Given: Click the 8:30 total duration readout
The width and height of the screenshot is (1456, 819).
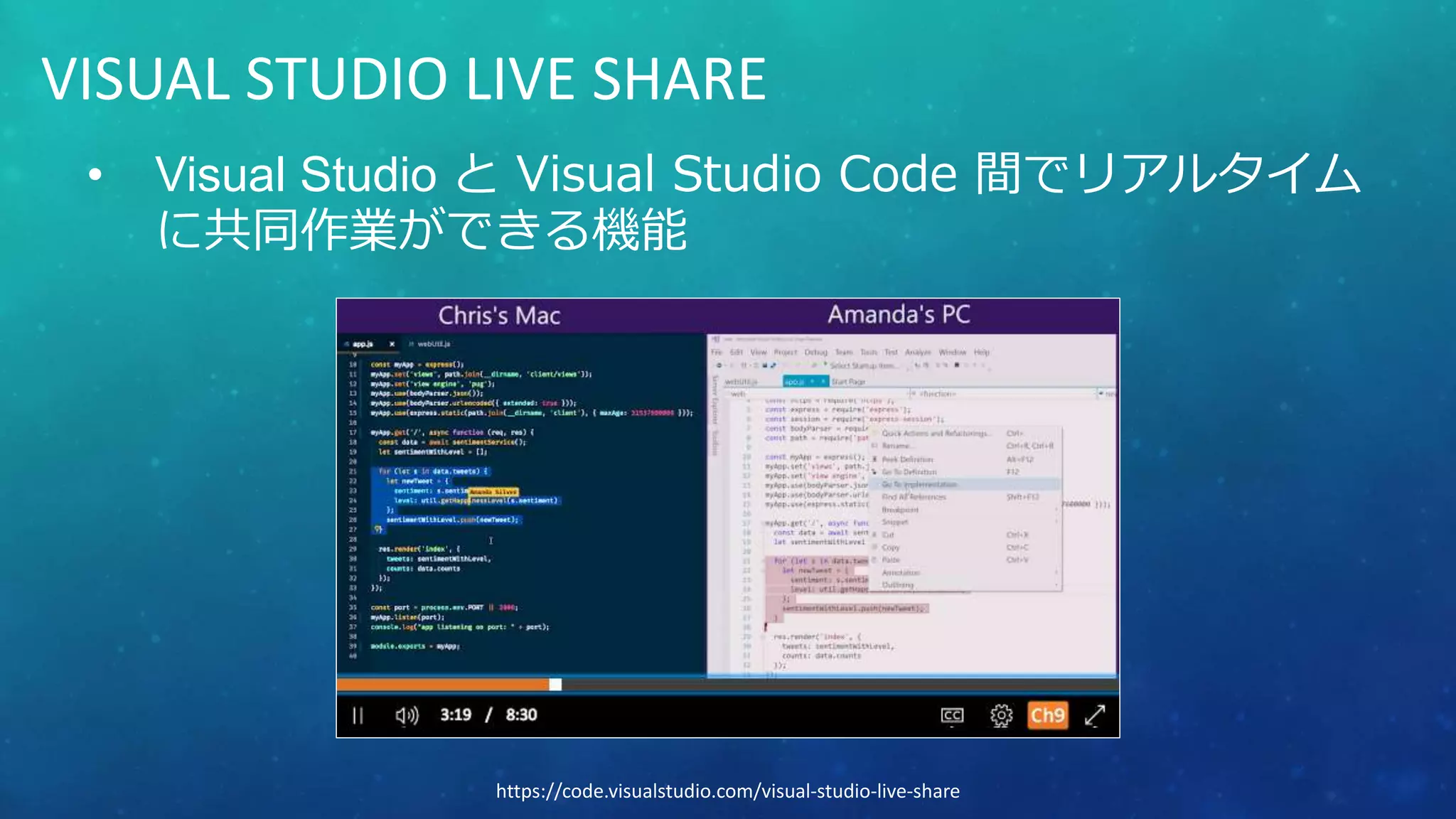Looking at the screenshot, I should 521,714.
